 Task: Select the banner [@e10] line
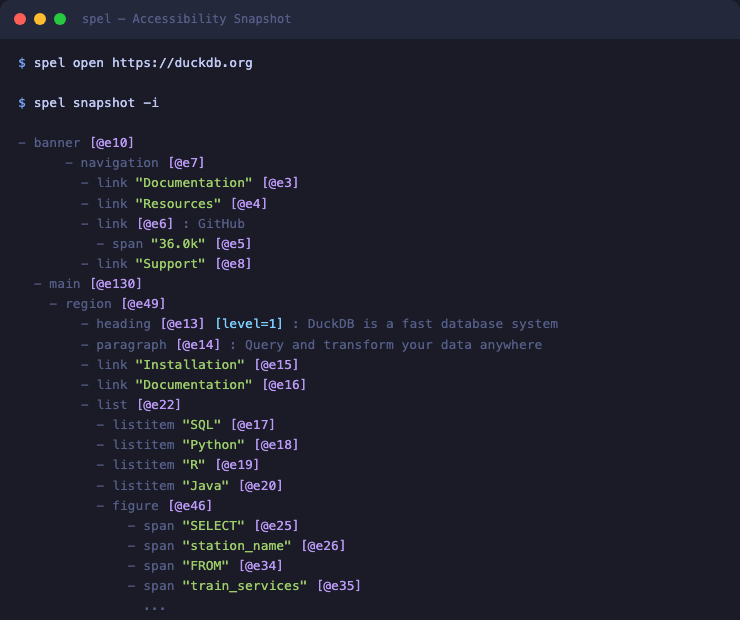pyautogui.click(x=76, y=142)
